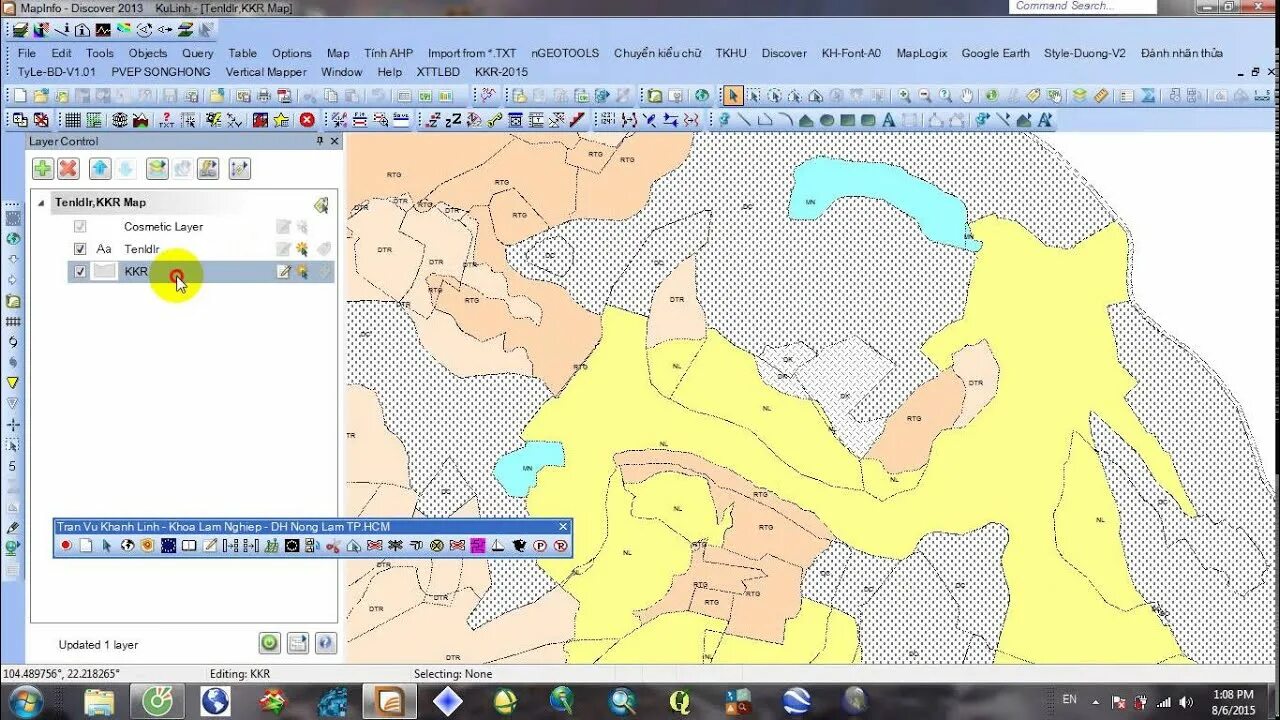The width and height of the screenshot is (1280, 720).
Task: Click the green power button in Layer Control
Action: 269,643
